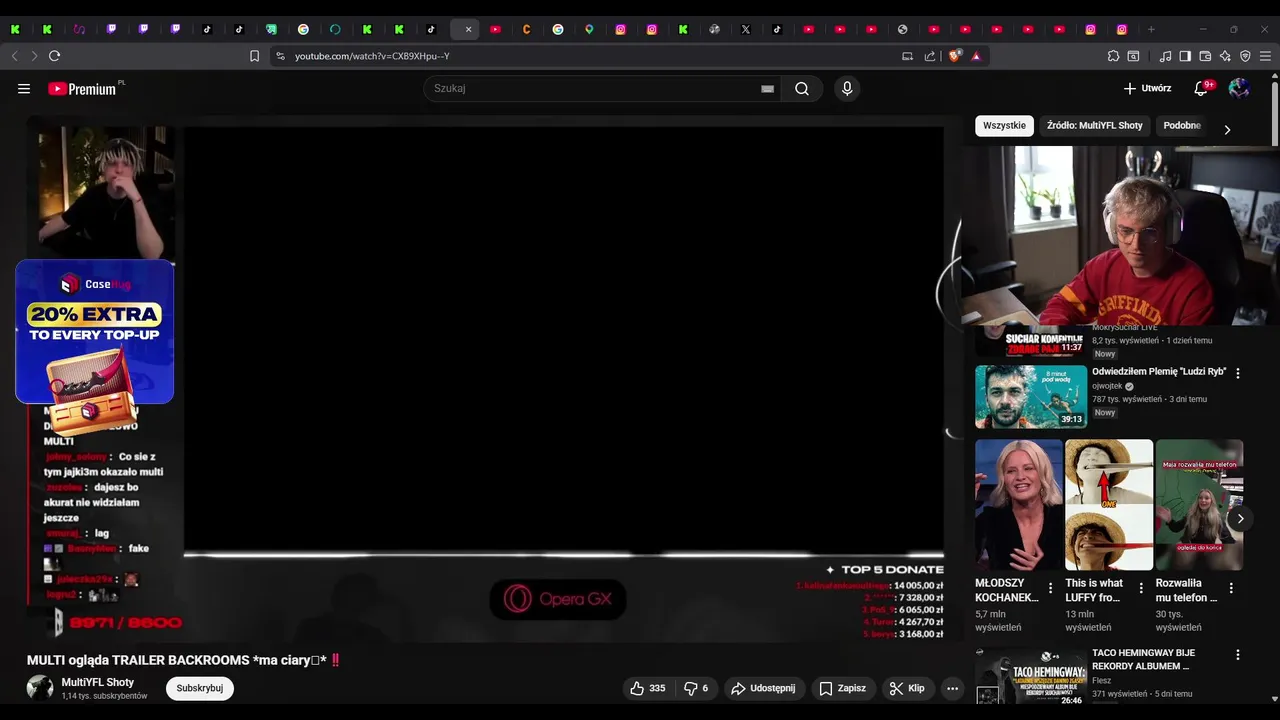
Task: Go back to previous page
Action: click(x=14, y=56)
